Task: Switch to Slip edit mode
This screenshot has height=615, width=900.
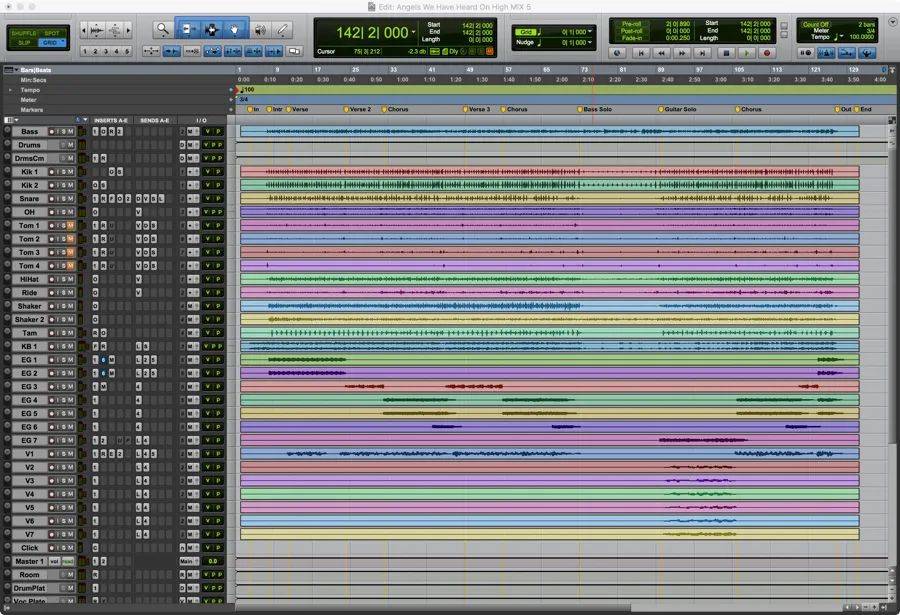Action: point(22,43)
